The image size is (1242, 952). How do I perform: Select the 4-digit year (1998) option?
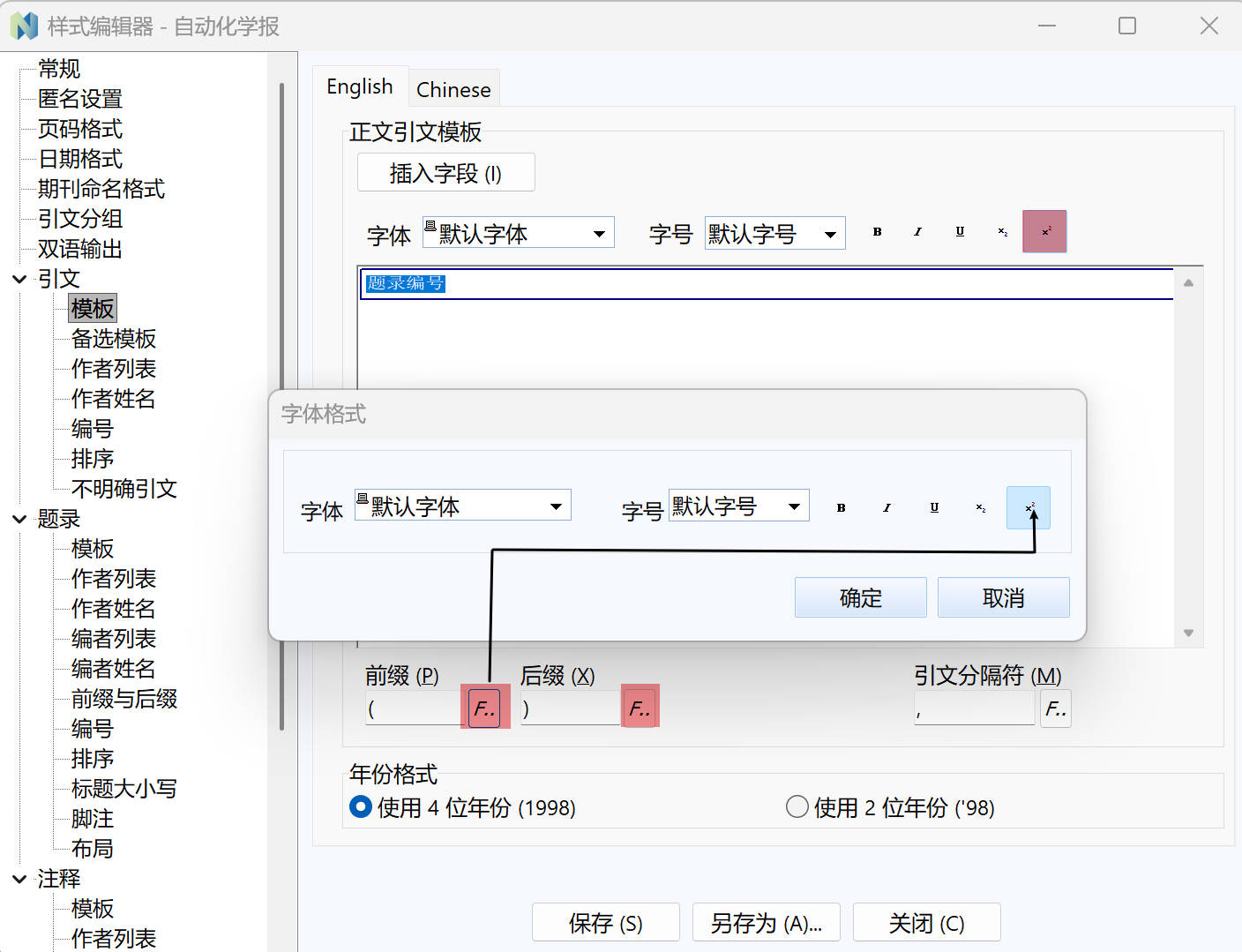pyautogui.click(x=361, y=807)
